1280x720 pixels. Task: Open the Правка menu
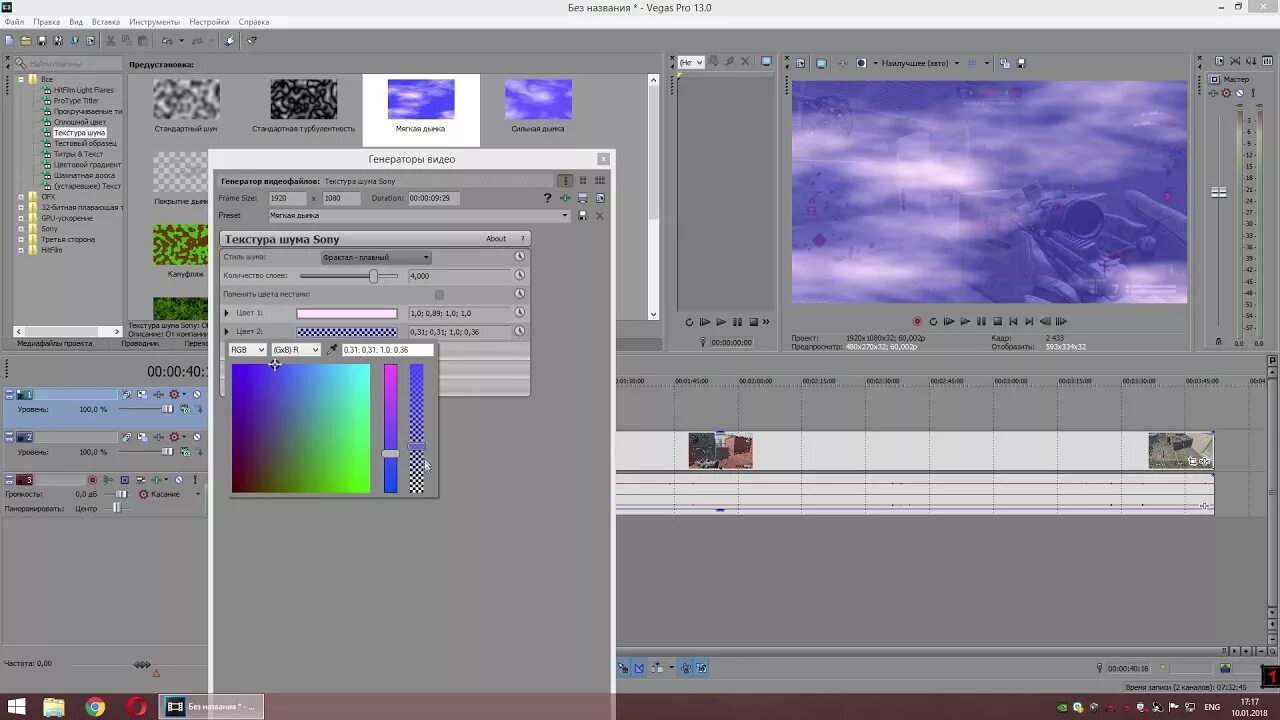tap(47, 22)
